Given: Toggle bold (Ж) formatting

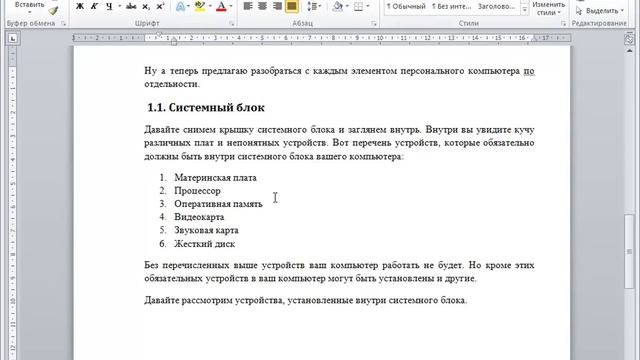Looking at the screenshot, I should pos(80,6).
